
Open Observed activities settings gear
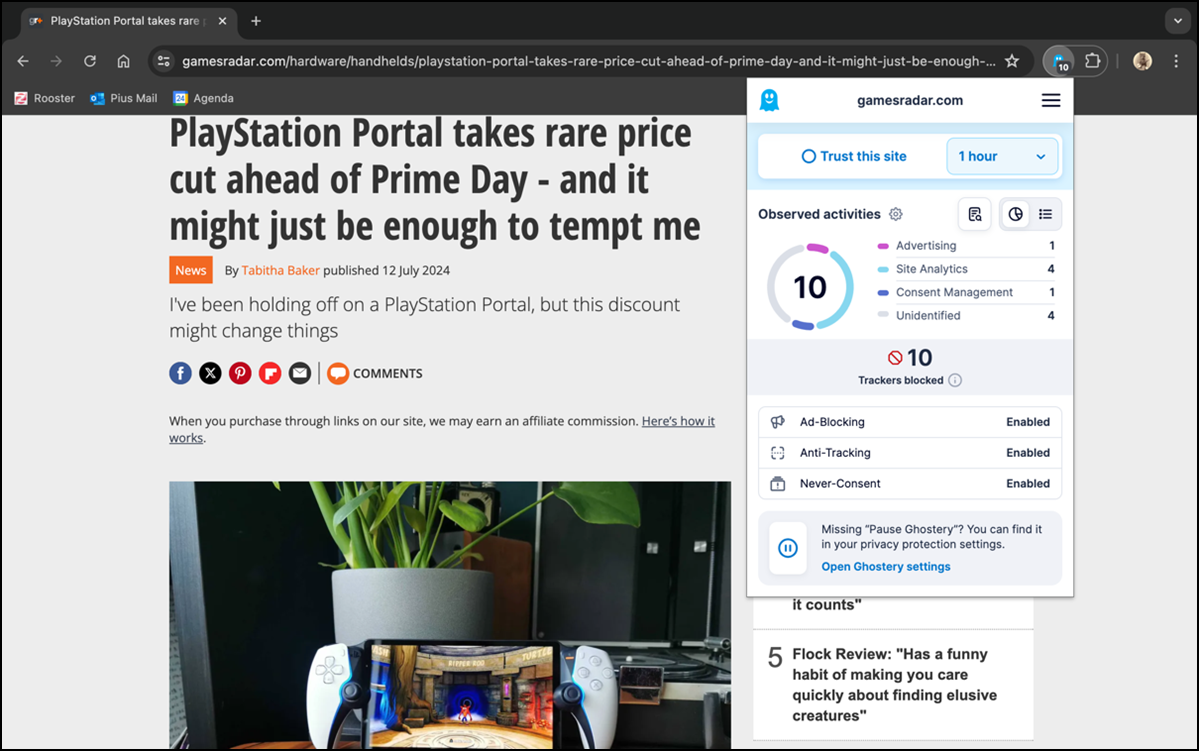895,214
